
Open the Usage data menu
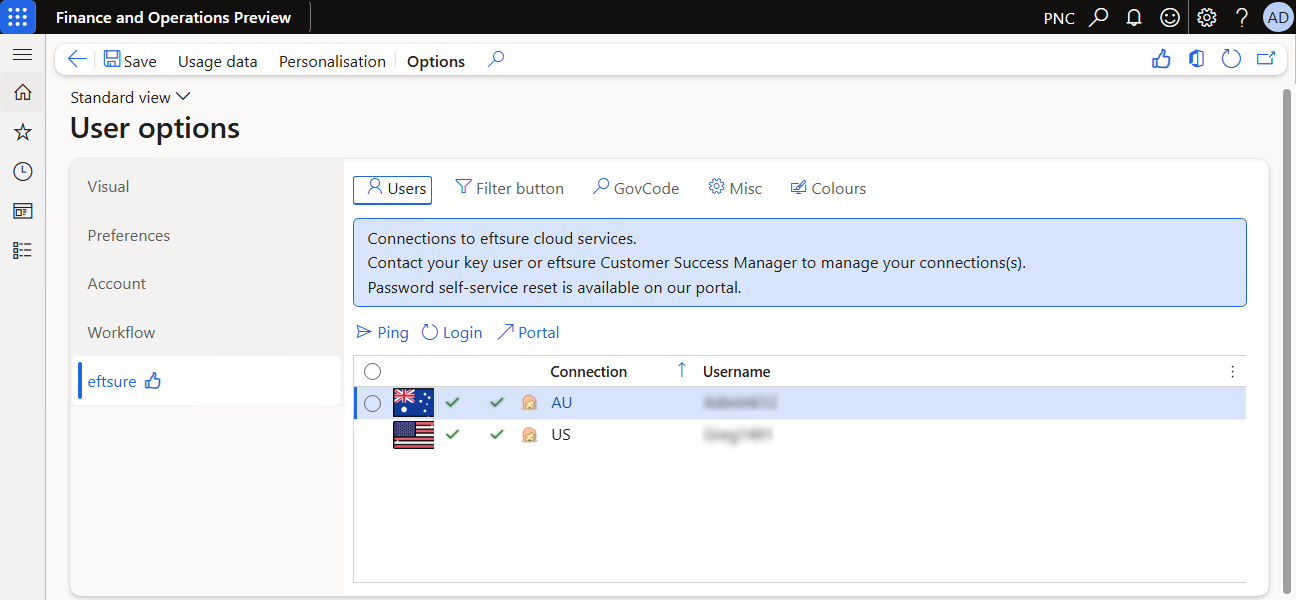217,61
